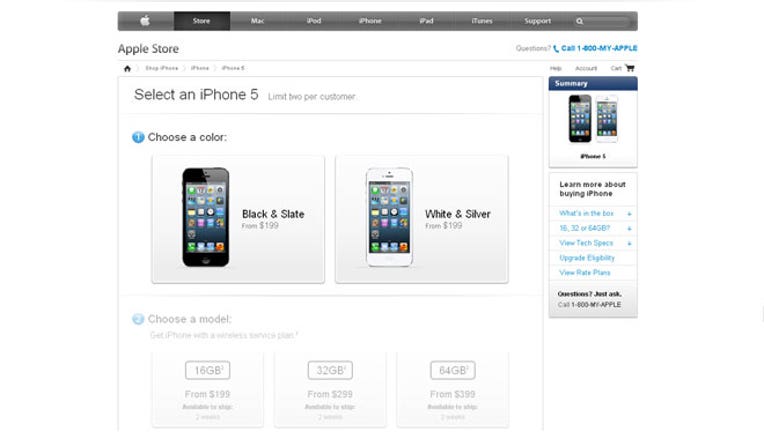
Task: Open the Mac tab in navigation
Action: pos(258,21)
